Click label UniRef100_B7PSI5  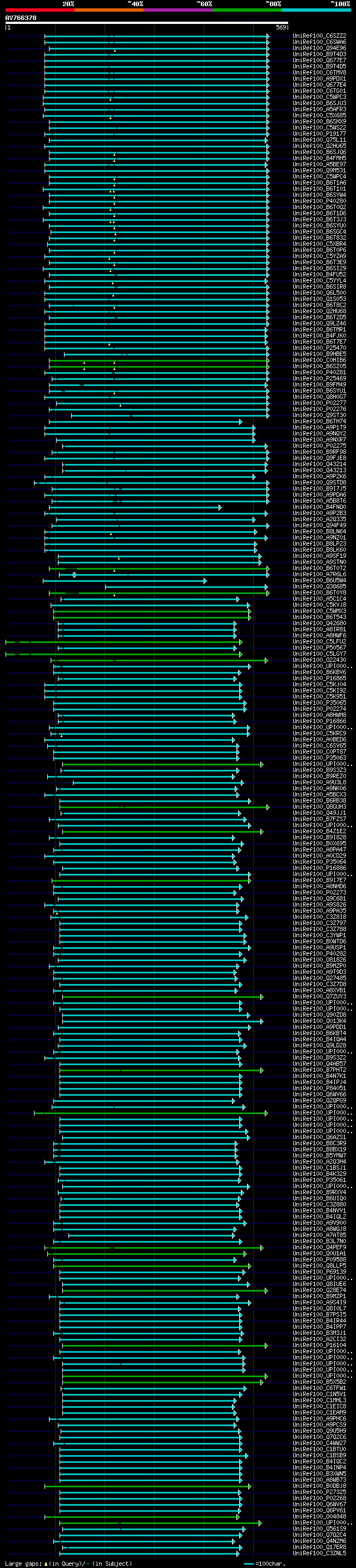[x=319, y=1315]
